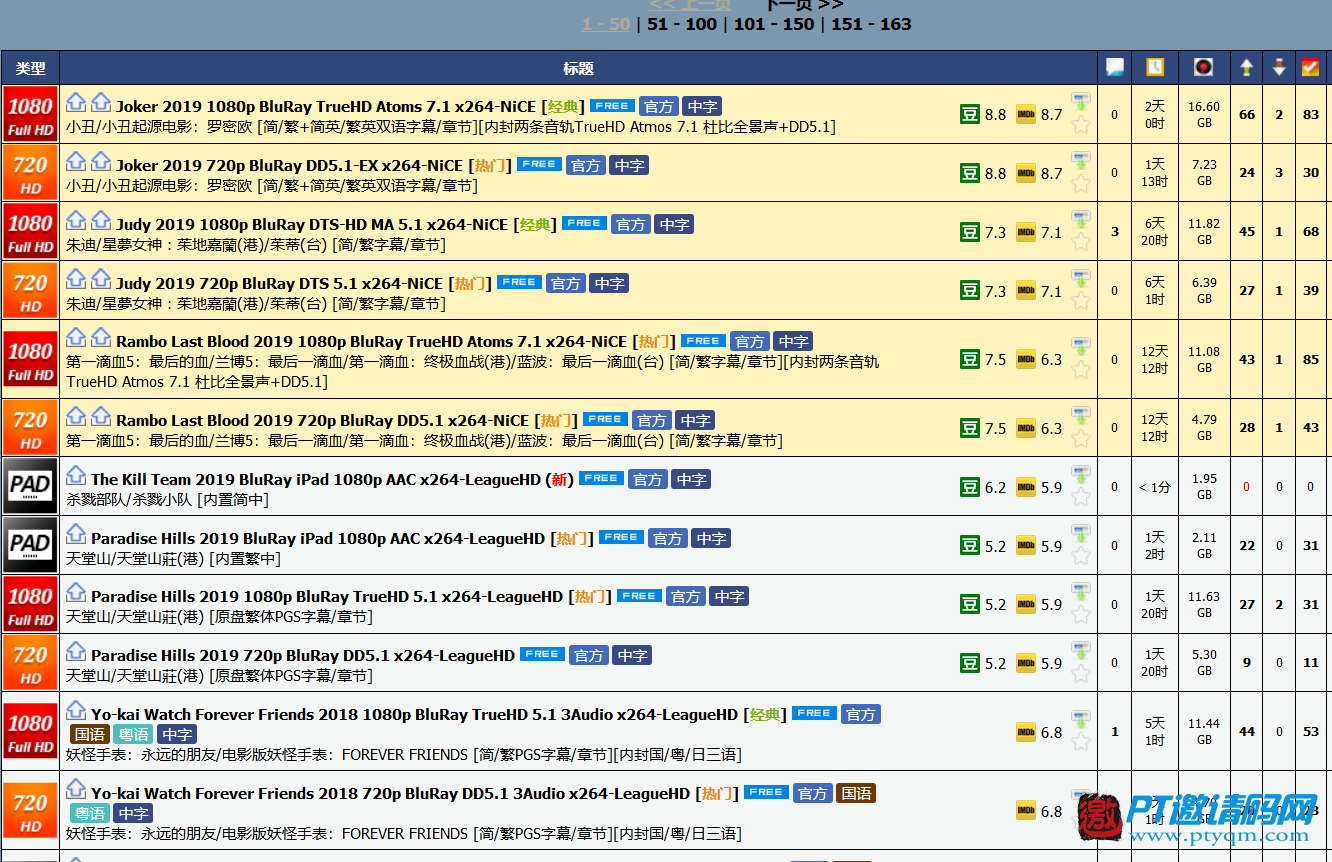The image size is (1332, 862).
Task: Sort by completed checkmark header icon
Action: click(x=1310, y=67)
